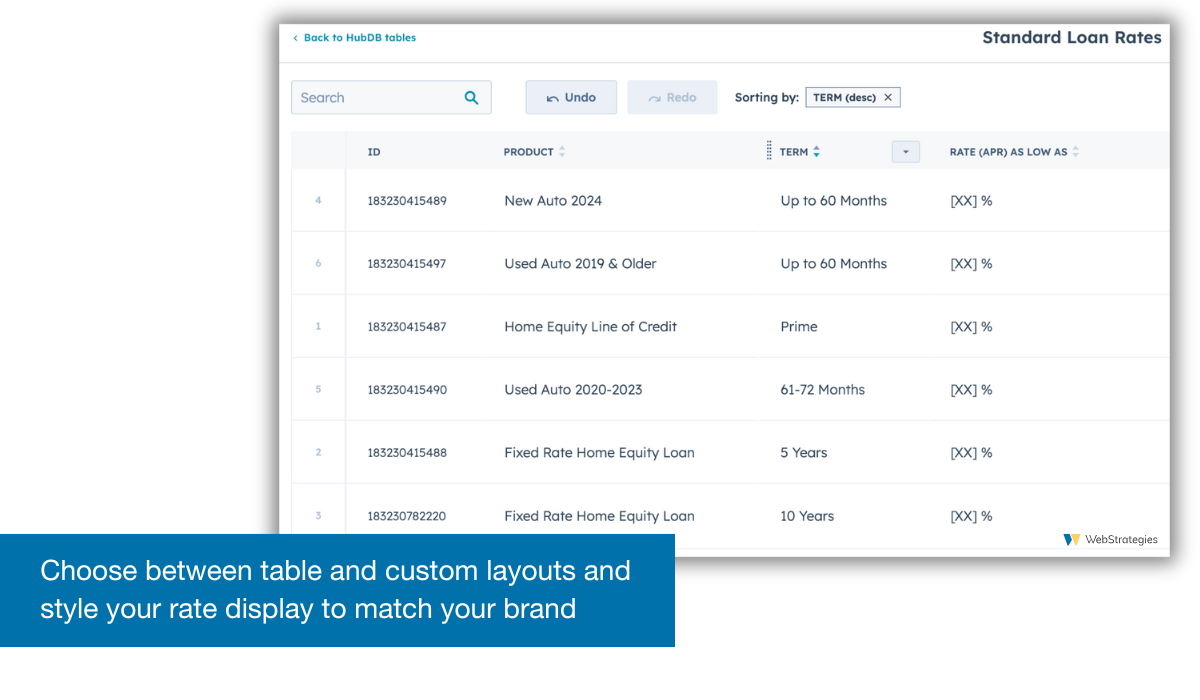Click the Search input field
Viewport: 1200px width, 700px height.
click(x=391, y=97)
